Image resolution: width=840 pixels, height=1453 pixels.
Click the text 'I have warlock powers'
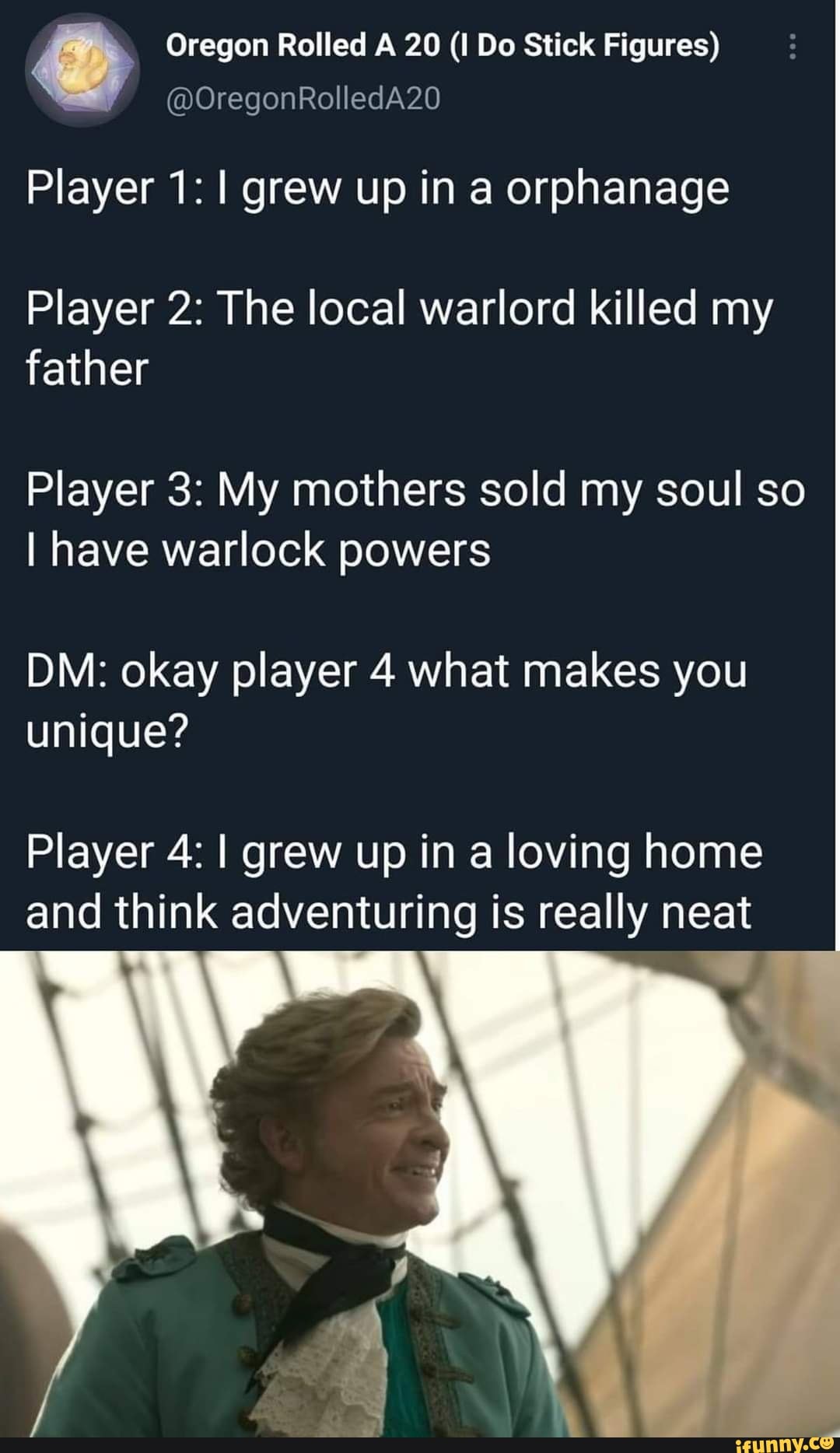(258, 551)
